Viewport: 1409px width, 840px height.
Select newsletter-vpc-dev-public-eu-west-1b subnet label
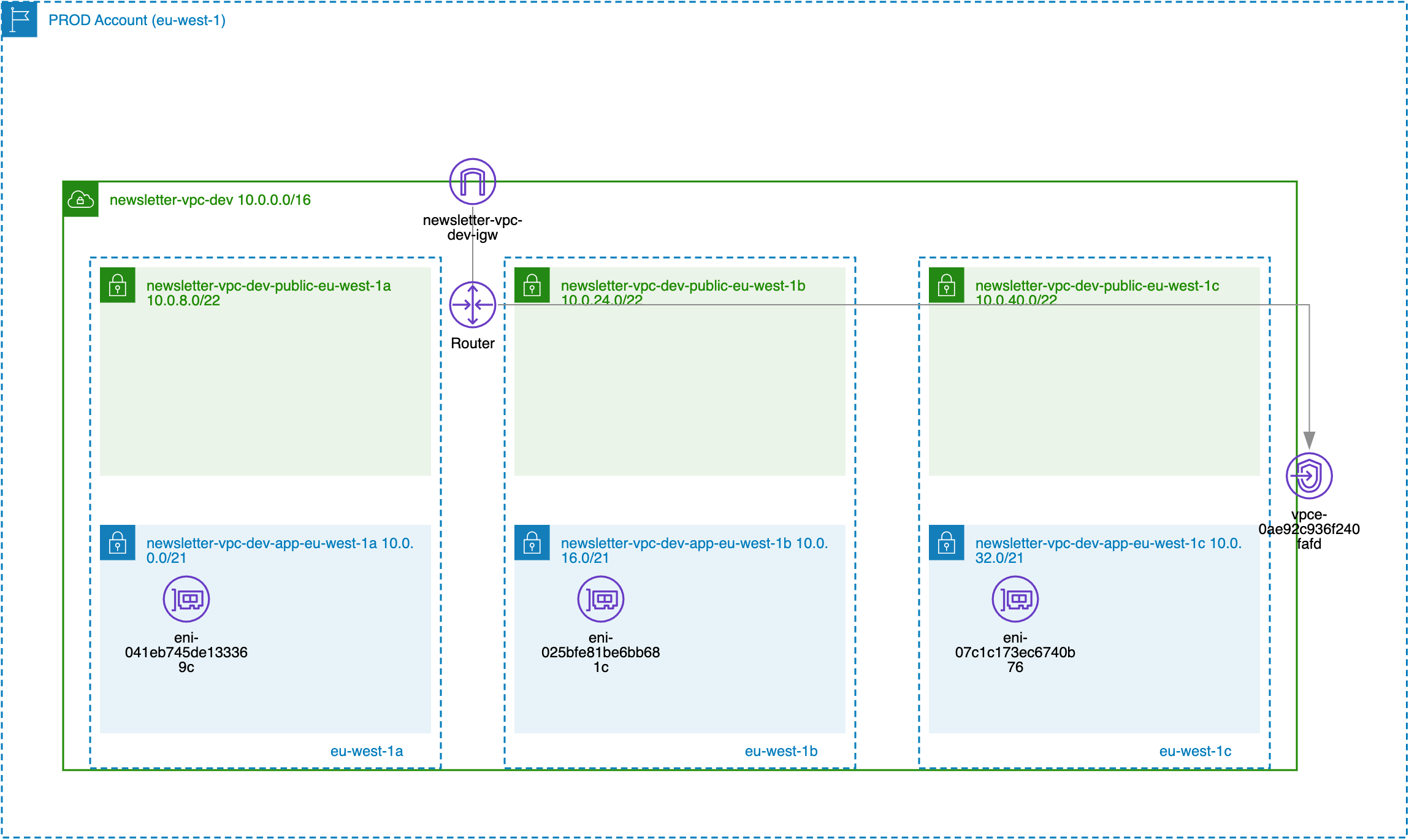pyautogui.click(x=683, y=293)
